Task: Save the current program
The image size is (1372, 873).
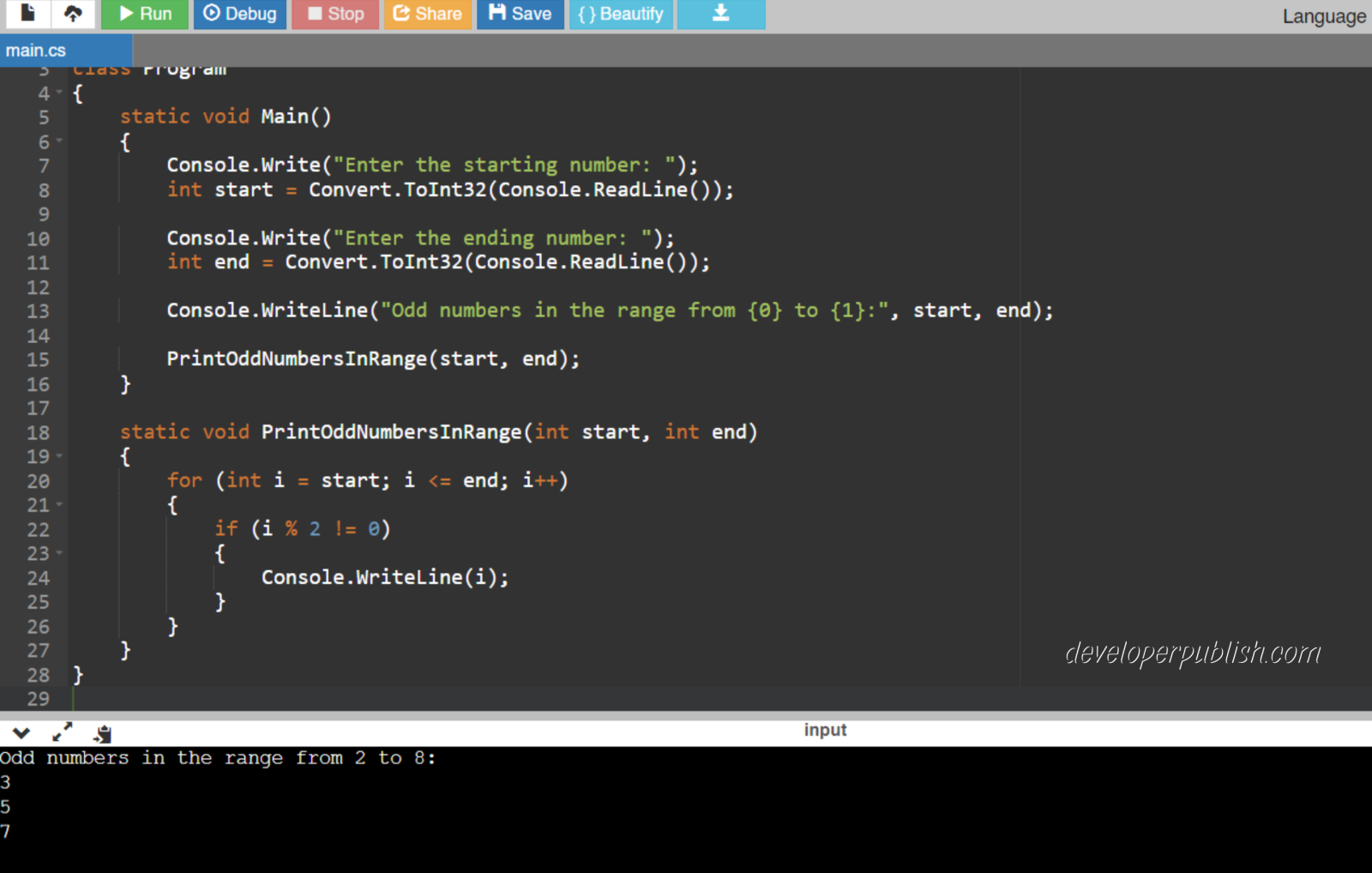Action: point(519,14)
